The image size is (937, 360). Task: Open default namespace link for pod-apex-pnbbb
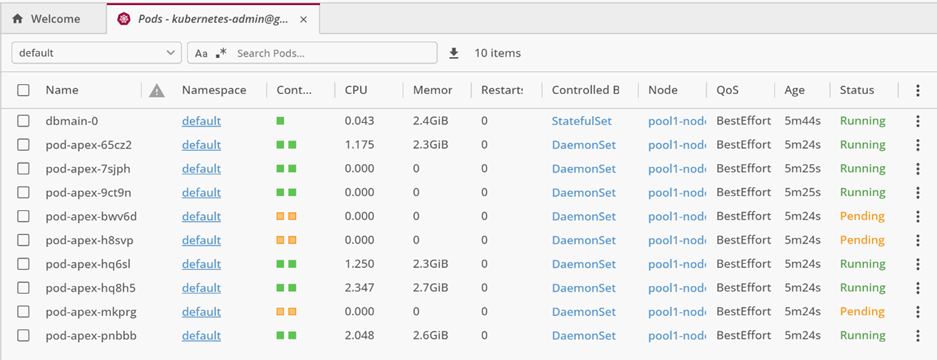click(201, 335)
